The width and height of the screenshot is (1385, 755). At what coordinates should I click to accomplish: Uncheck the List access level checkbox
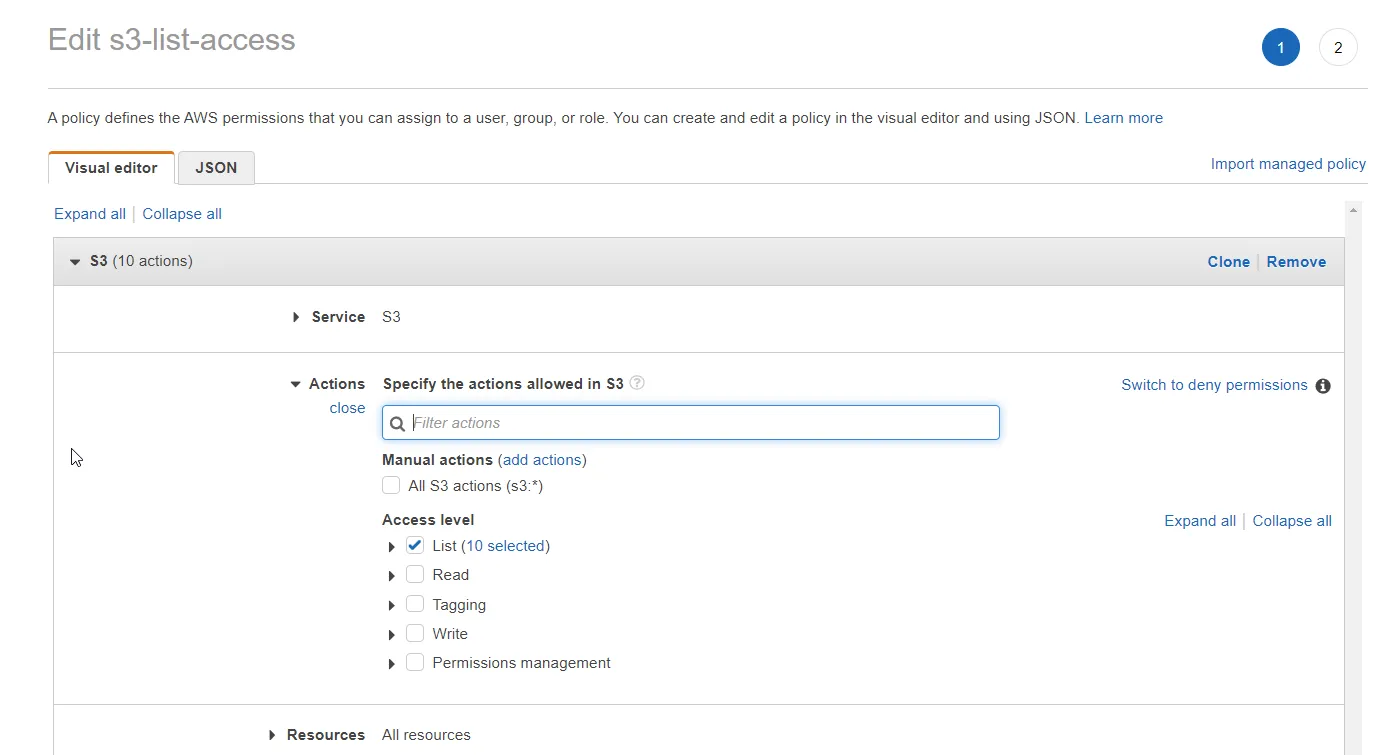pyautogui.click(x=415, y=545)
